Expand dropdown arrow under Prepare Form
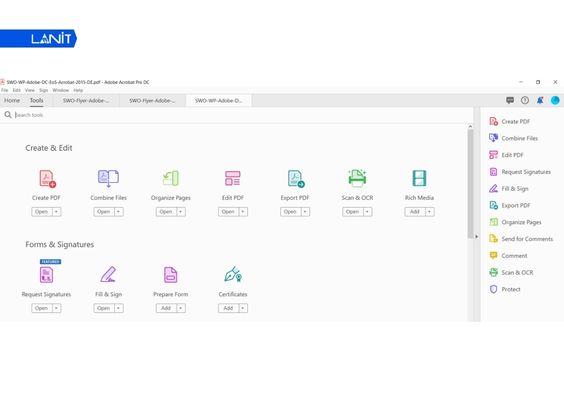The width and height of the screenshot is (564, 400). click(181, 308)
